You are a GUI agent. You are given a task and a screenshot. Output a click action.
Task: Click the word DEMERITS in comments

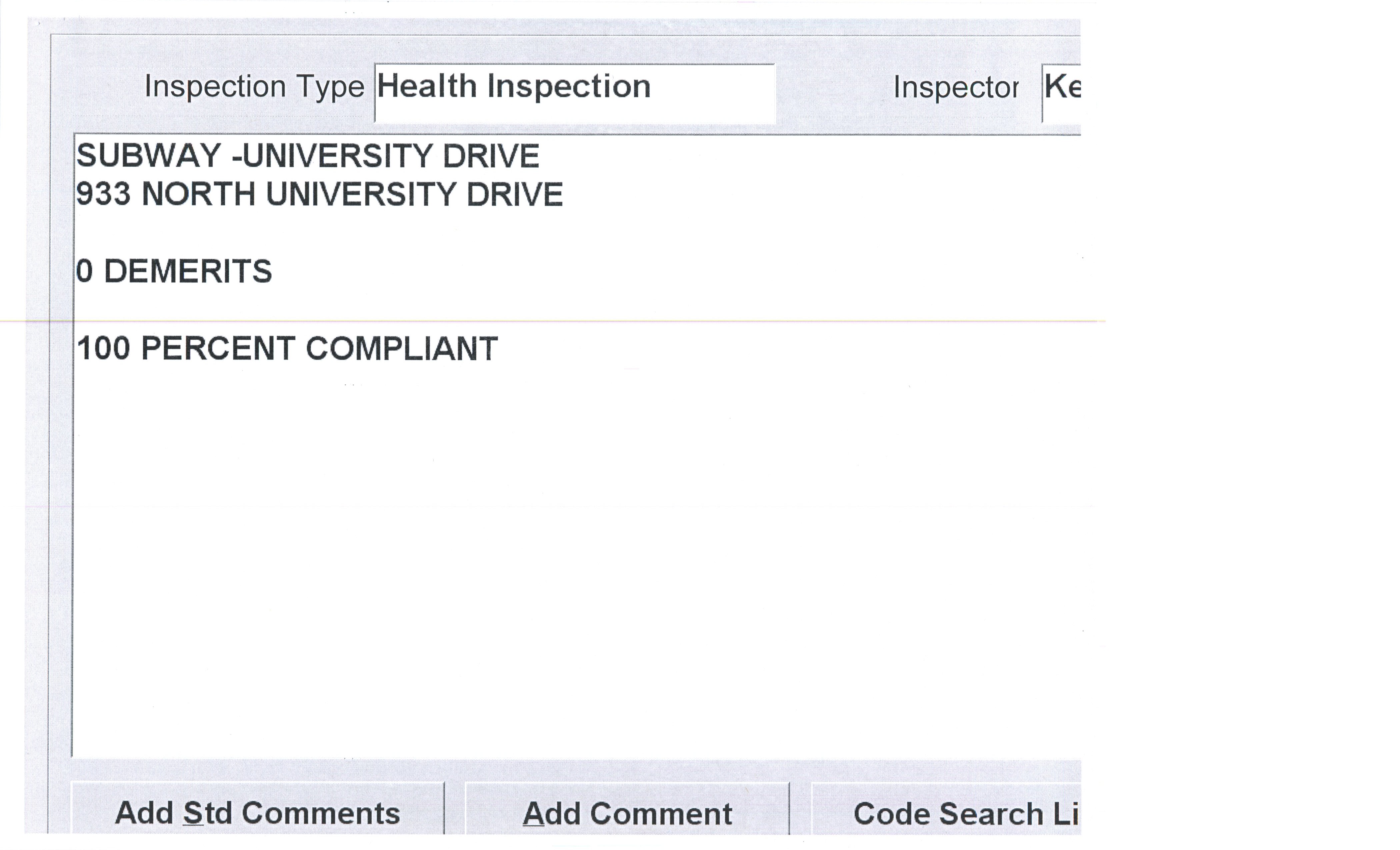pos(187,271)
